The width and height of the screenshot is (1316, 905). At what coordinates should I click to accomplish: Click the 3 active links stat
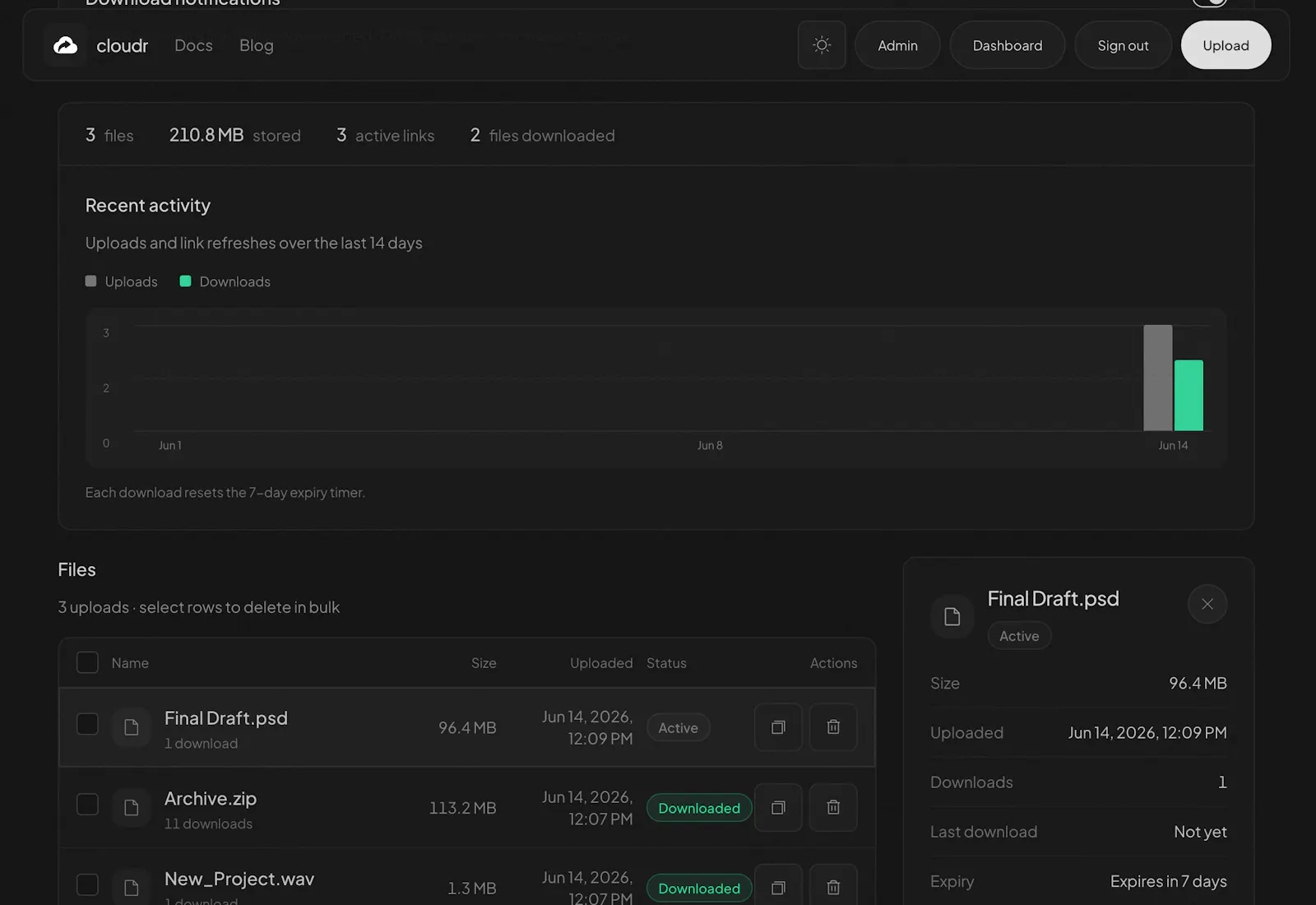pos(385,135)
